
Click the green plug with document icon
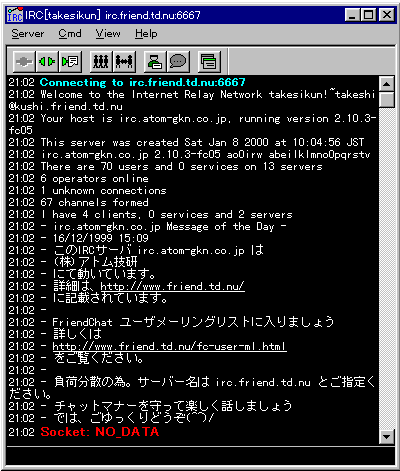tap(70, 62)
